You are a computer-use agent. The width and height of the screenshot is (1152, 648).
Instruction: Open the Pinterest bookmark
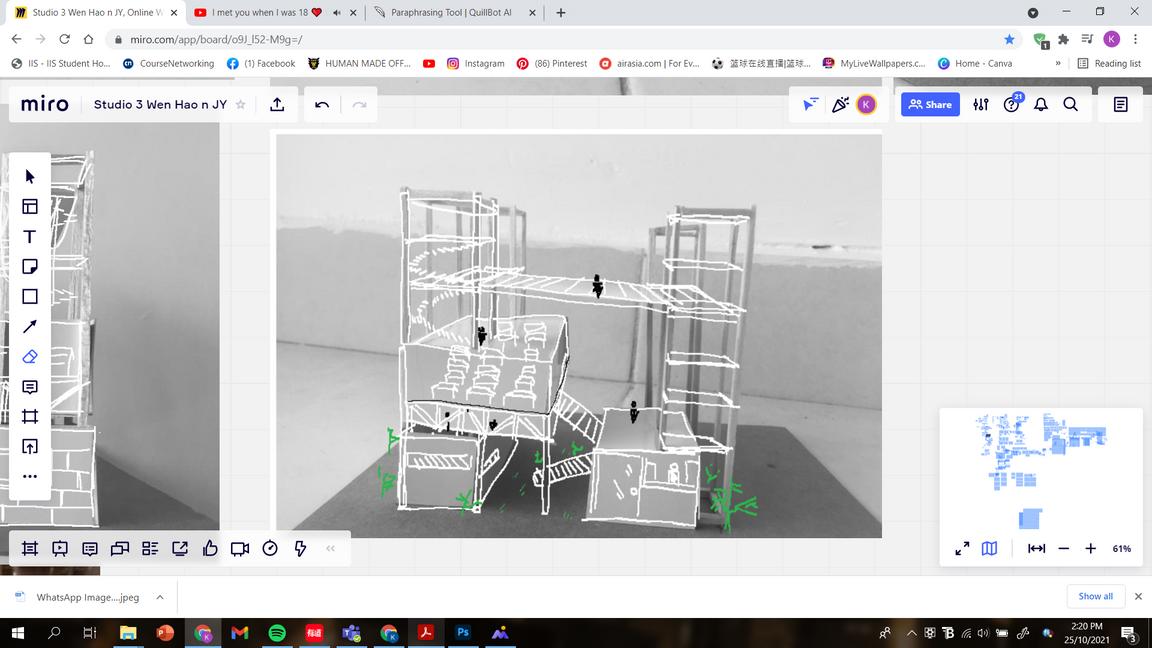click(552, 63)
